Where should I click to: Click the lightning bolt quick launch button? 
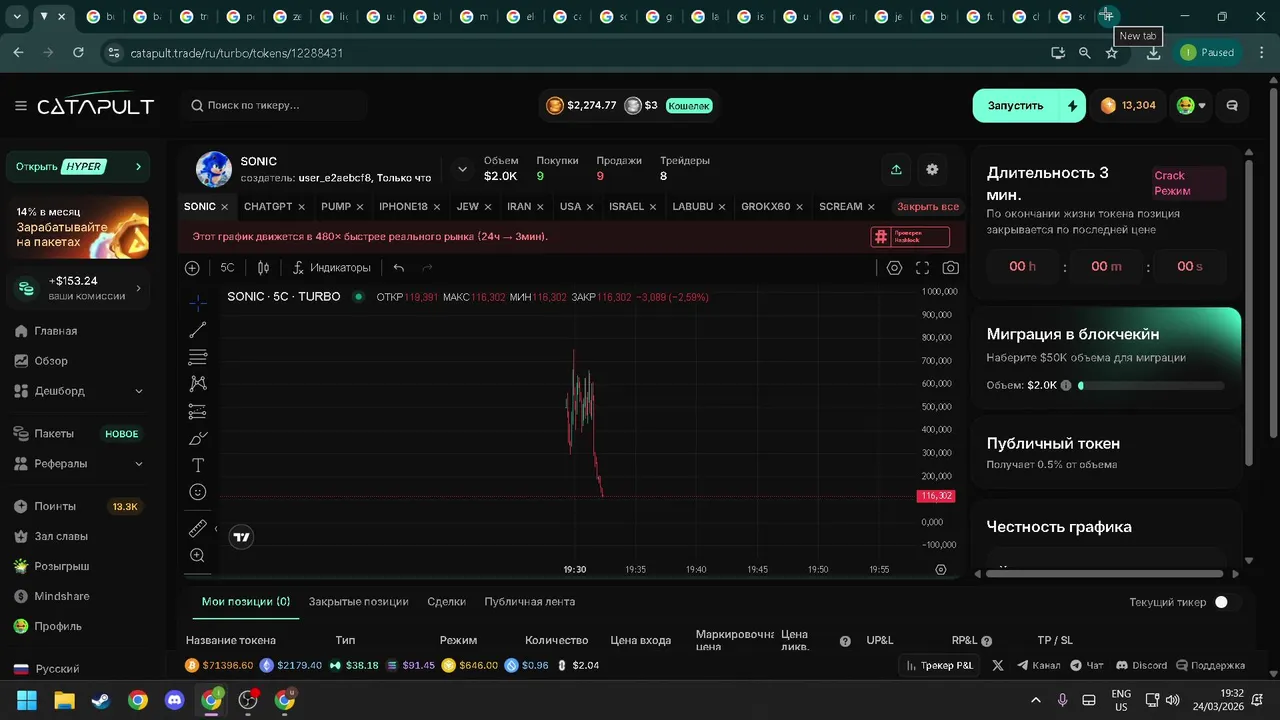click(x=1072, y=105)
